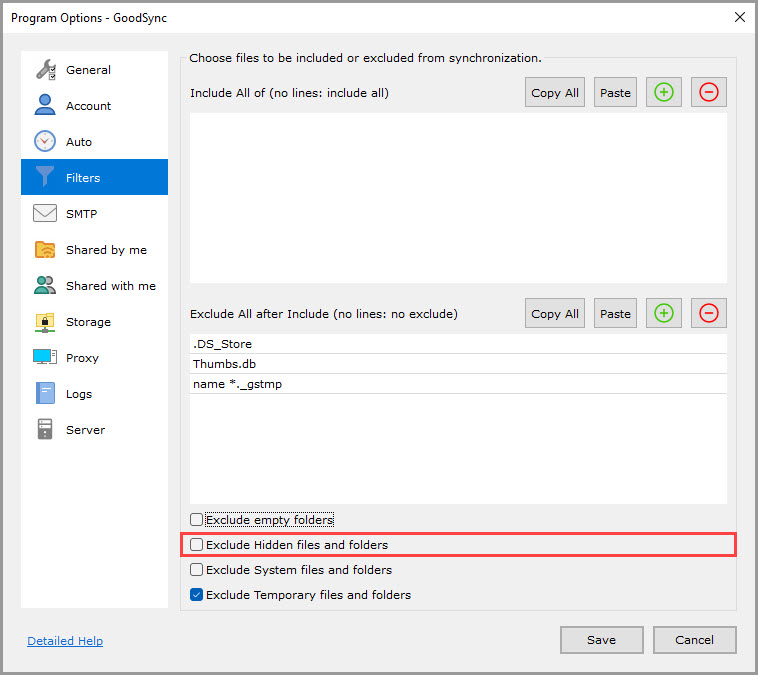Click the General wrench icon in sidebar

point(45,70)
